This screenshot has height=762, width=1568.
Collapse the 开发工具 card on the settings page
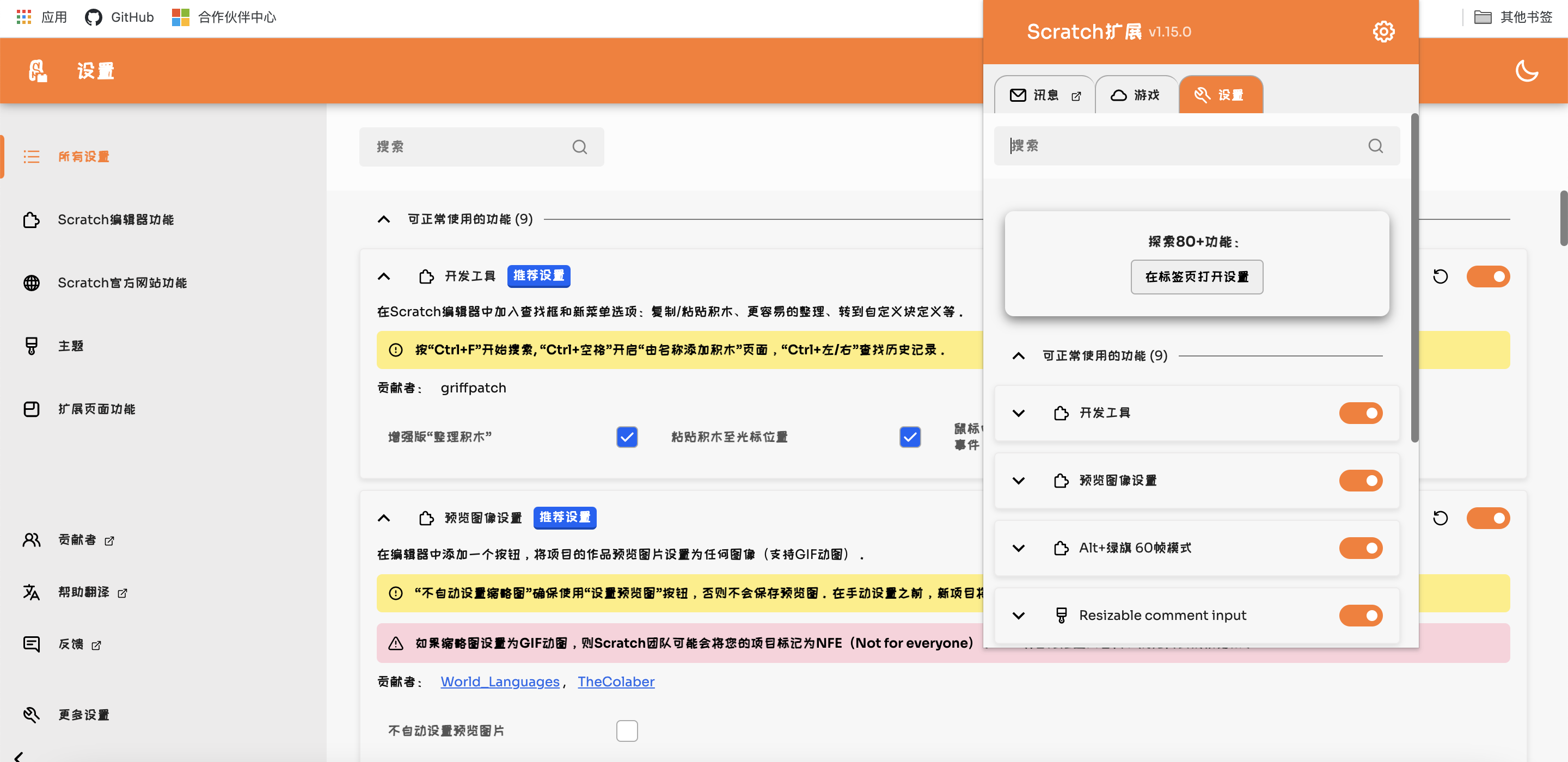point(383,276)
